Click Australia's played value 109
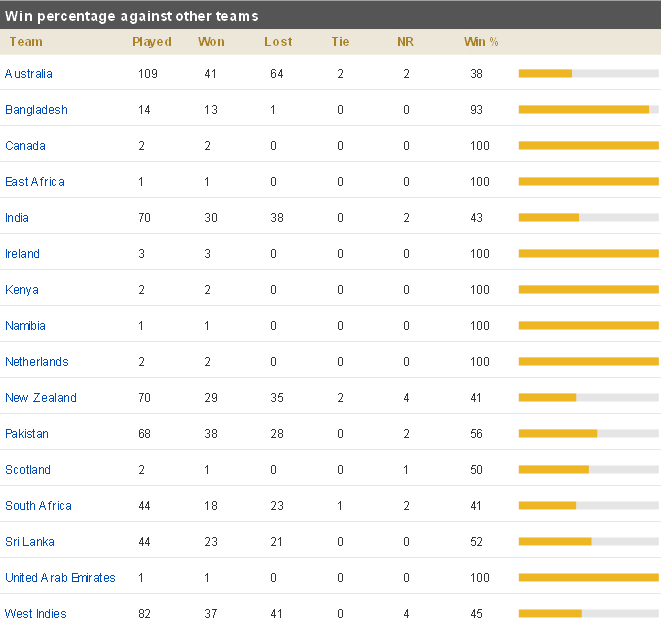Viewport: 661px width, 628px height. pyautogui.click(x=148, y=74)
